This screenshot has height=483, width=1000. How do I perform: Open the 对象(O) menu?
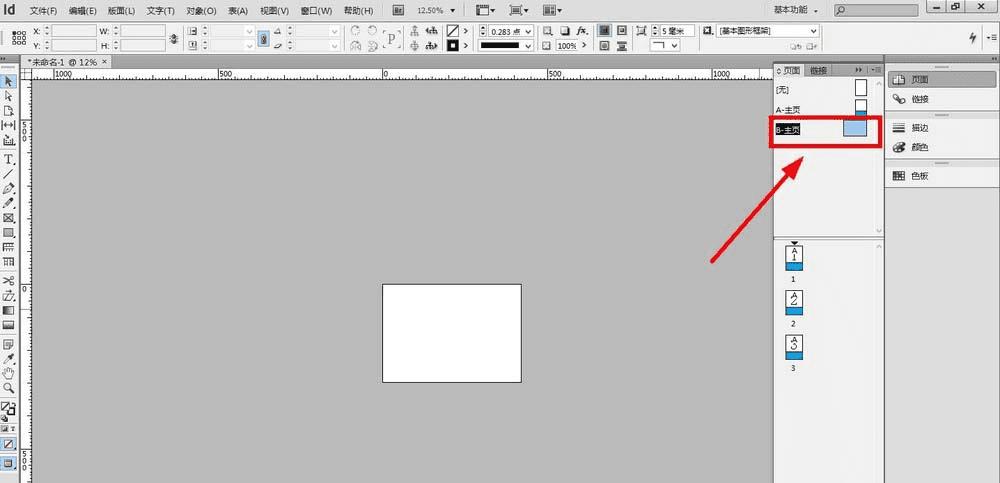point(201,11)
